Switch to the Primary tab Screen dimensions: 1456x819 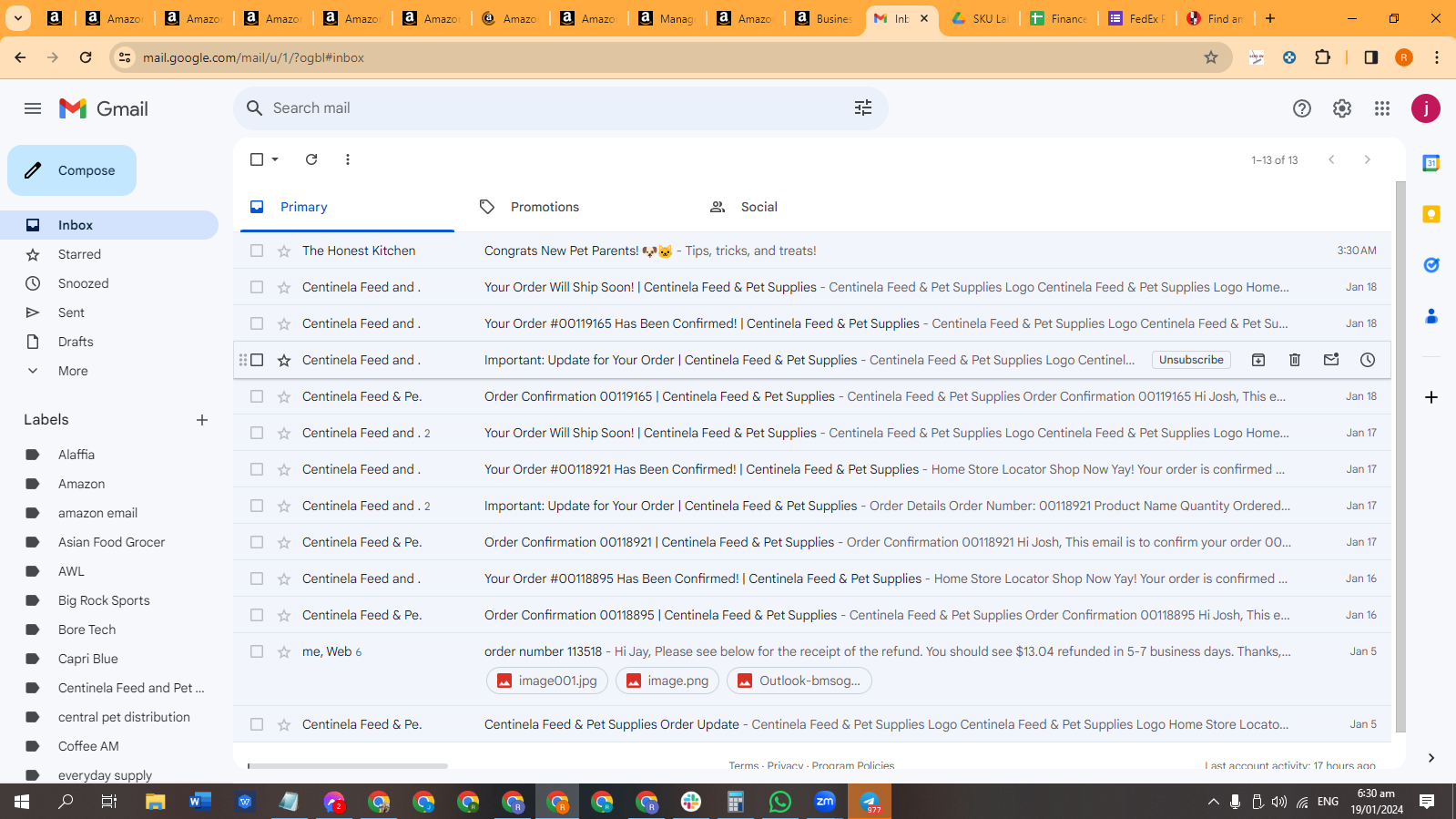(x=347, y=207)
